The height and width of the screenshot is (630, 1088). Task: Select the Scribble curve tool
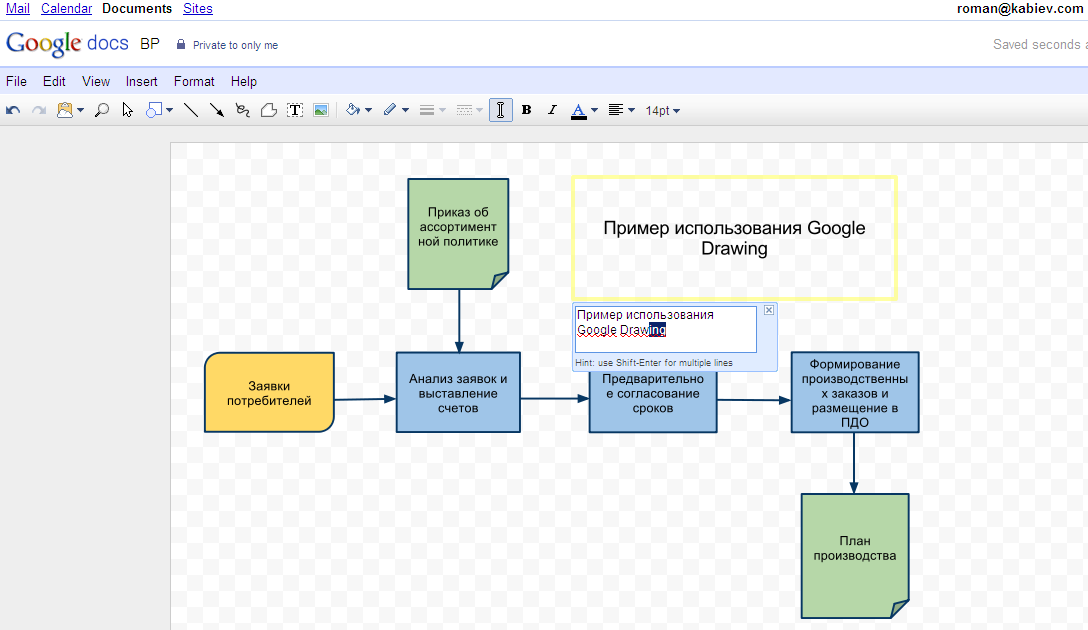click(x=242, y=110)
